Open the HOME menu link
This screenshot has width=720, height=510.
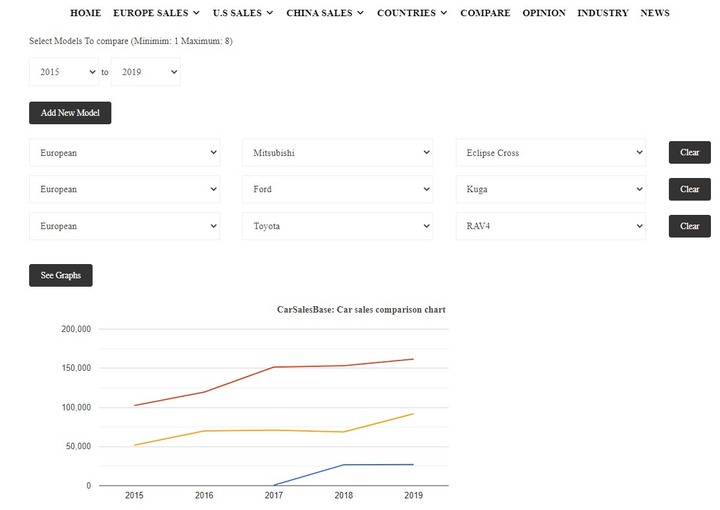pos(85,13)
